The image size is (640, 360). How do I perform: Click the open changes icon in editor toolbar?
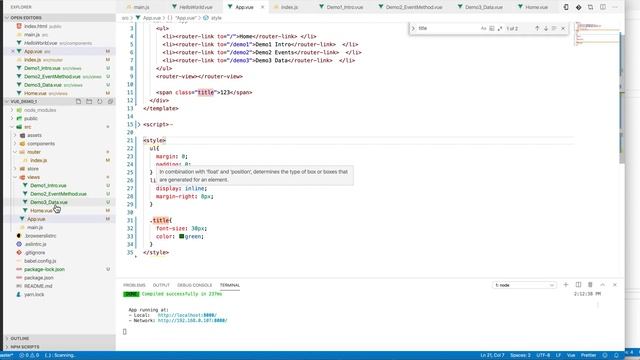(x=591, y=7)
